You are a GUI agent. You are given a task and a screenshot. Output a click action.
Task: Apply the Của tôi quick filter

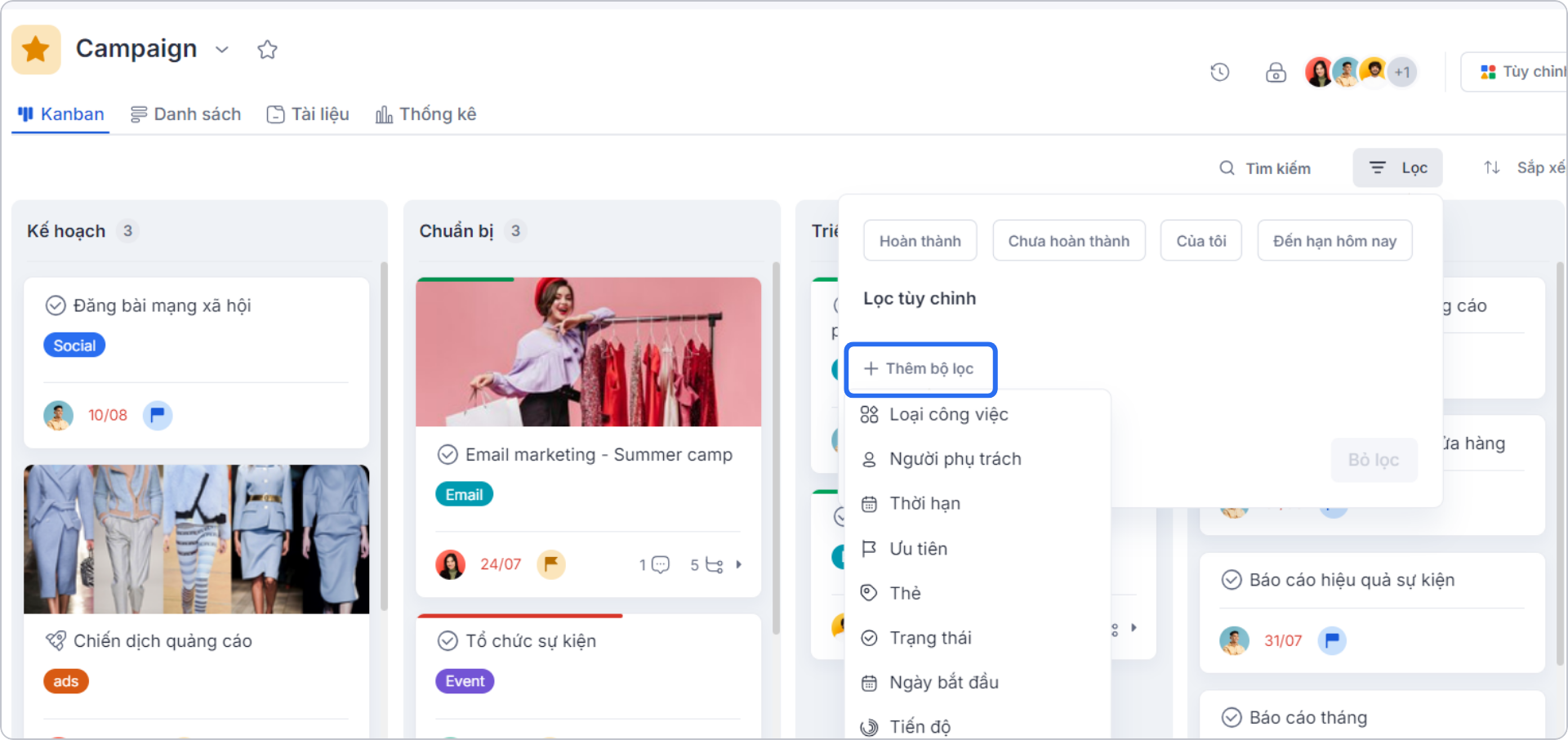click(1200, 241)
